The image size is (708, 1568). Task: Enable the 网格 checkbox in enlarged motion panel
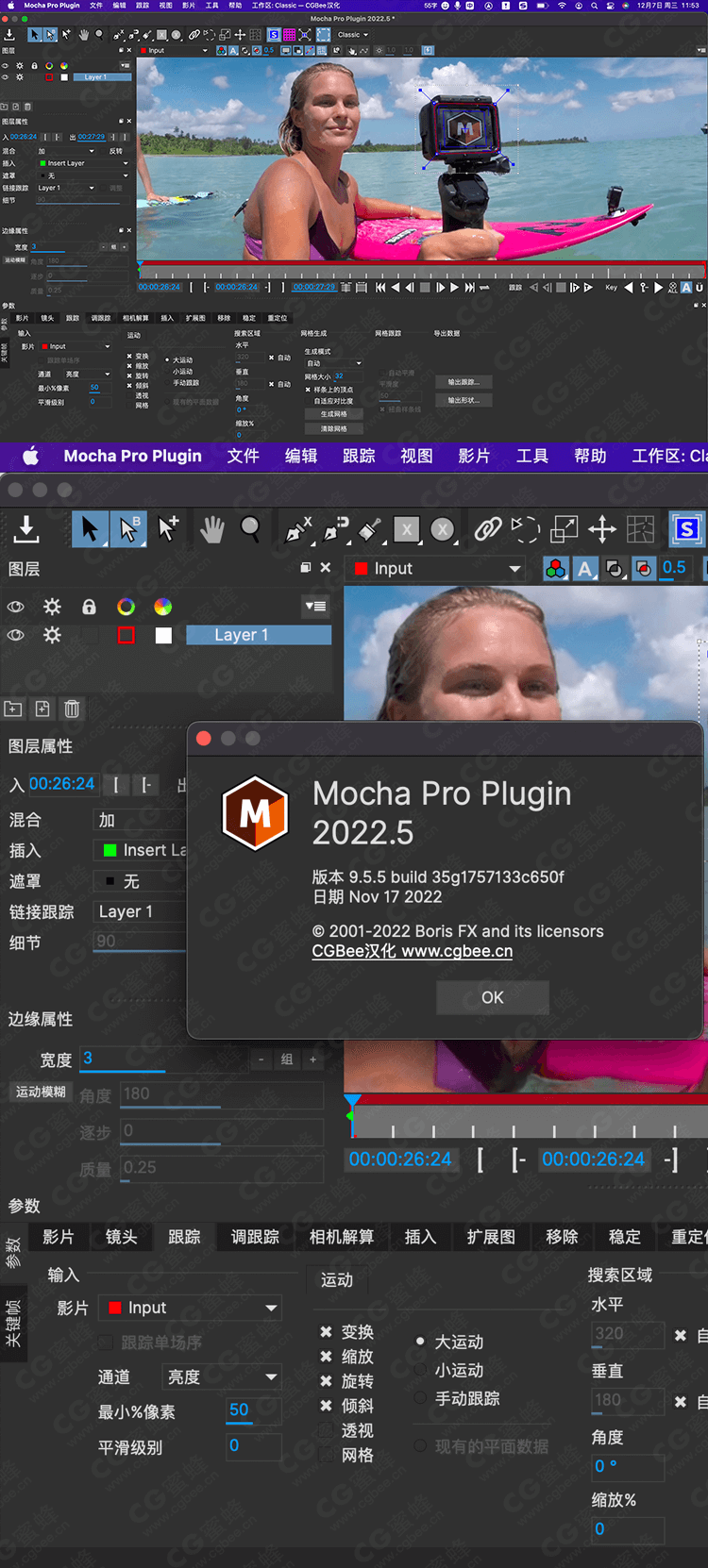coord(326,1455)
